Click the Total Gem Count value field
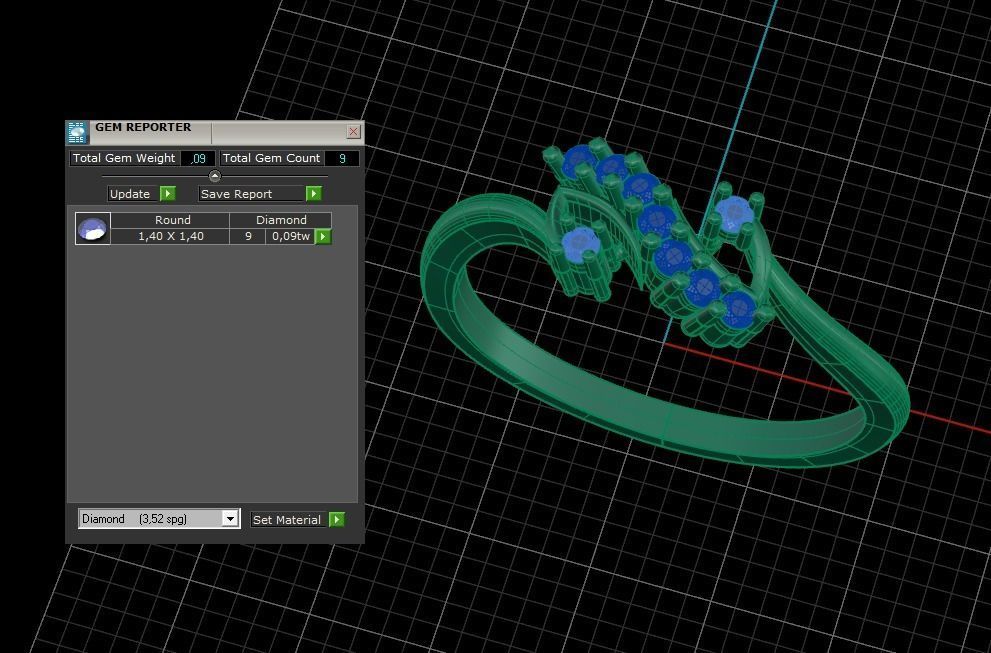The image size is (991, 653). pyautogui.click(x=342, y=158)
